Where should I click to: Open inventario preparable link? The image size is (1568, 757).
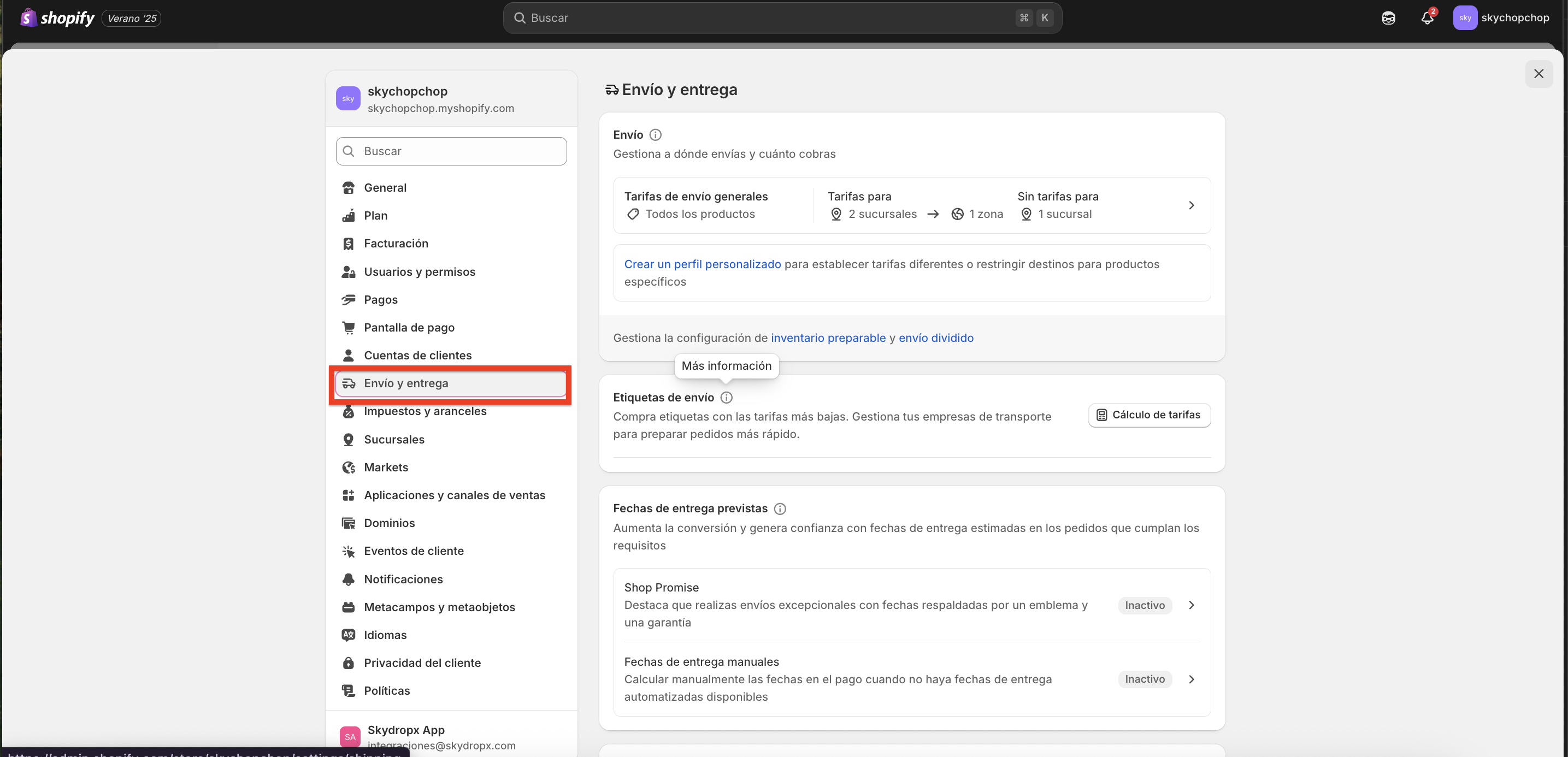coord(828,338)
